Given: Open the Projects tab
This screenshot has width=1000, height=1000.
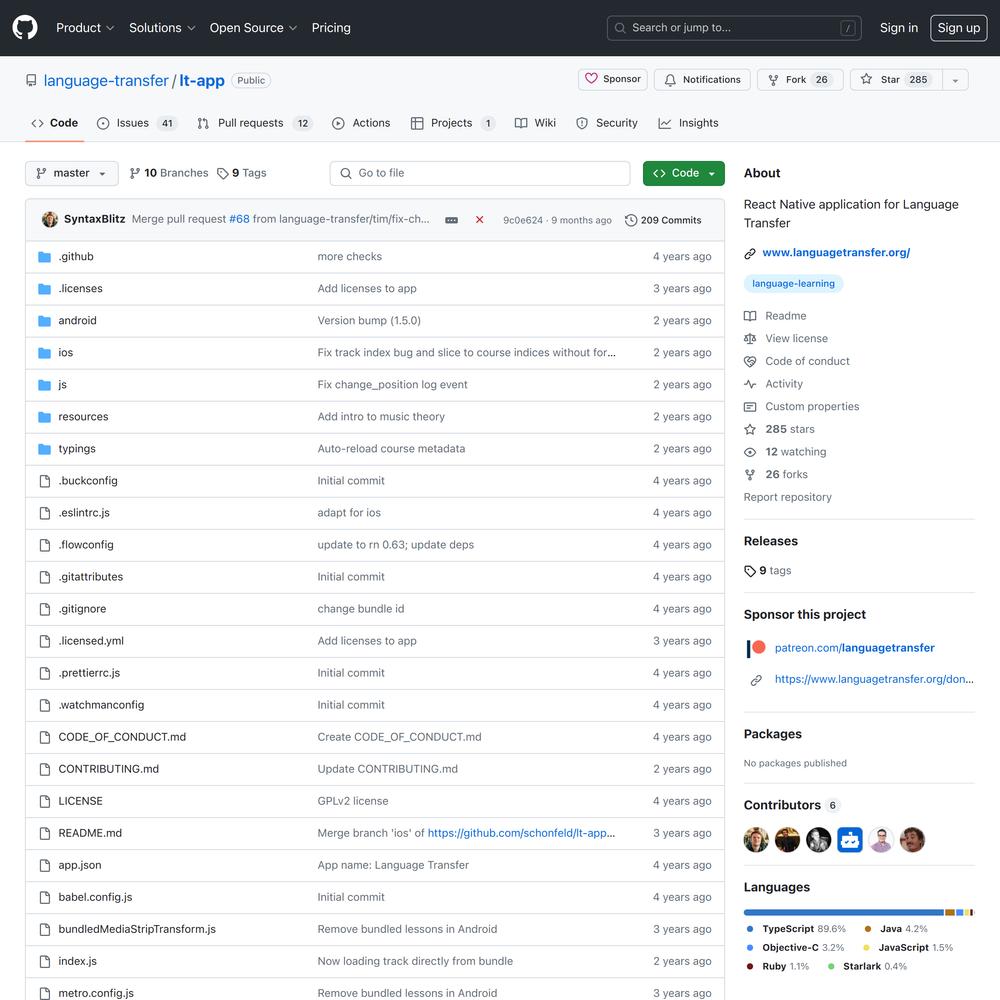Looking at the screenshot, I should (452, 122).
